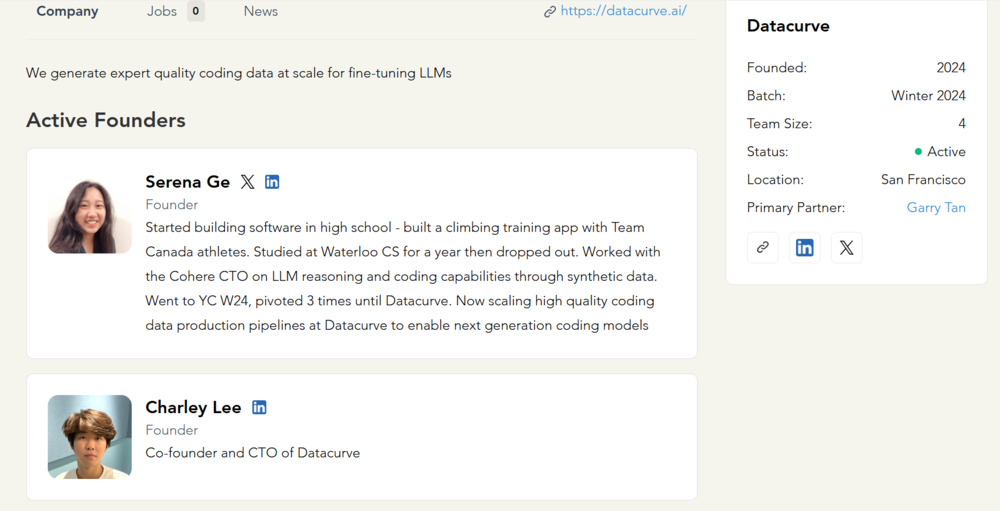Viewport: 1000px width, 511px height.
Task: Click the Winter 2024 batch value
Action: click(928, 96)
